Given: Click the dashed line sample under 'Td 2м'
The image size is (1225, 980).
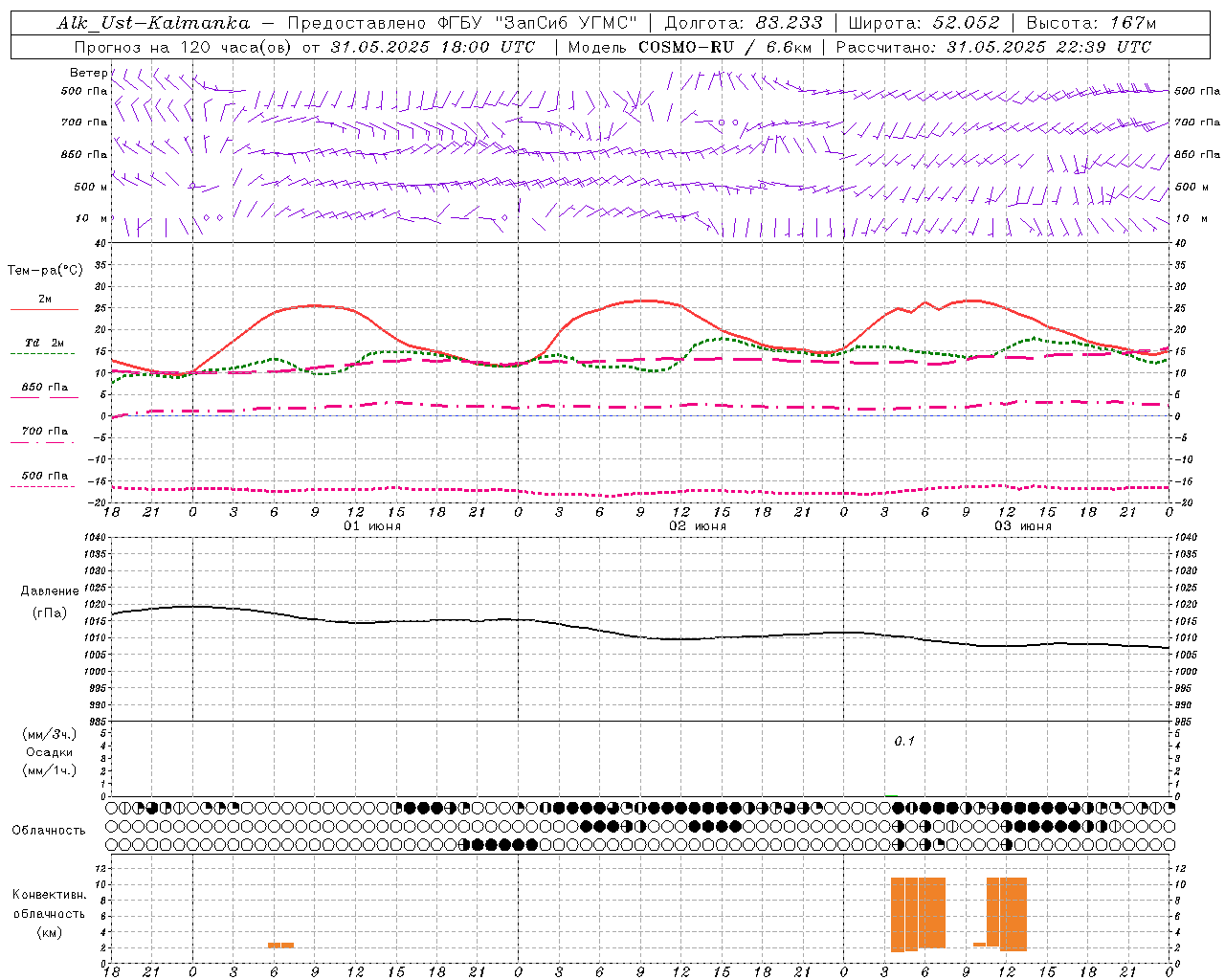Looking at the screenshot, I should pos(42,354).
